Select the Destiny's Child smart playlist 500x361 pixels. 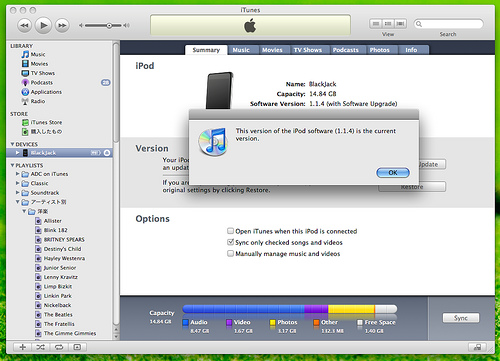click(x=58, y=249)
